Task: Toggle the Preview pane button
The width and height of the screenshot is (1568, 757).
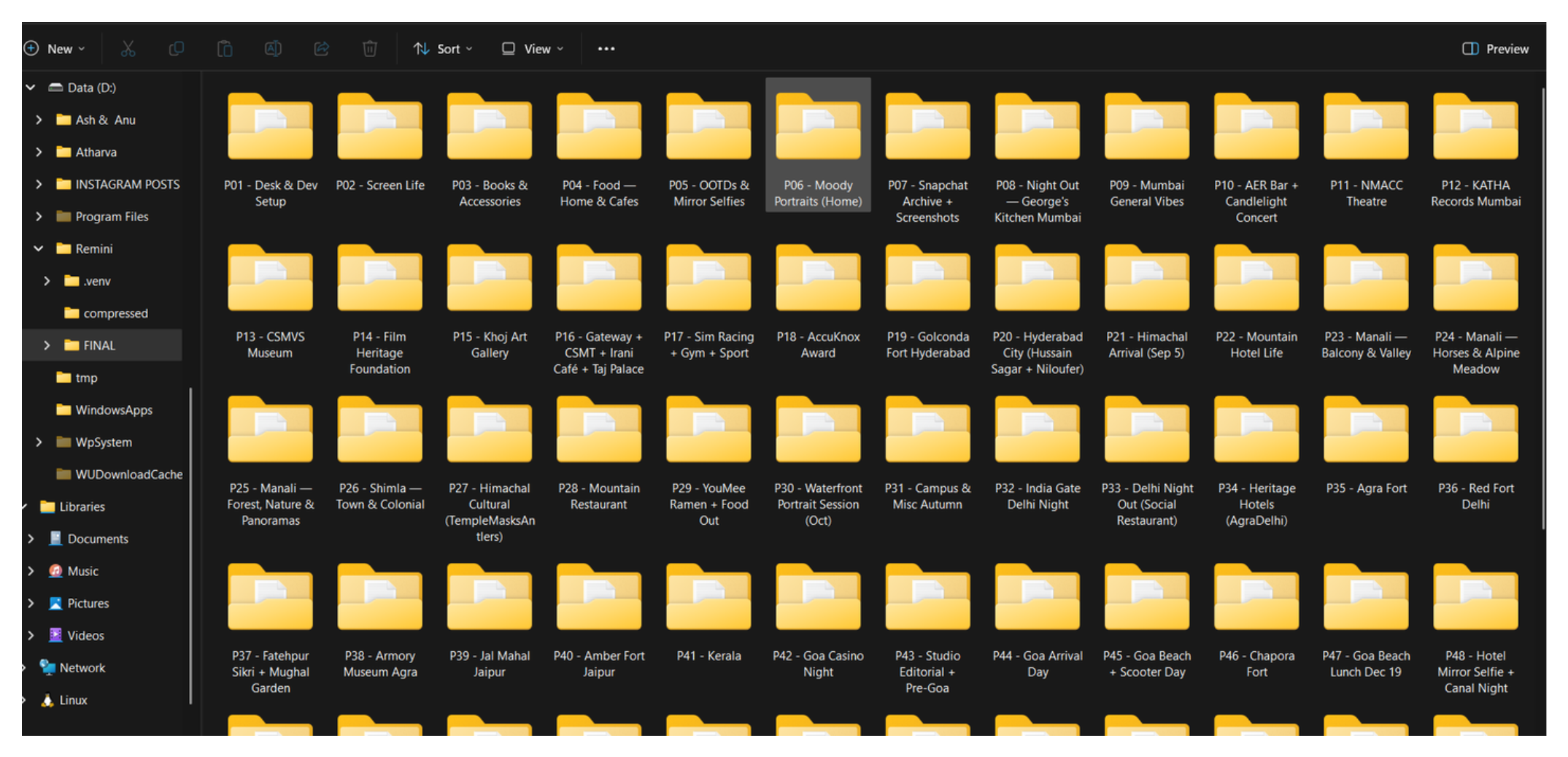Action: [x=1495, y=49]
